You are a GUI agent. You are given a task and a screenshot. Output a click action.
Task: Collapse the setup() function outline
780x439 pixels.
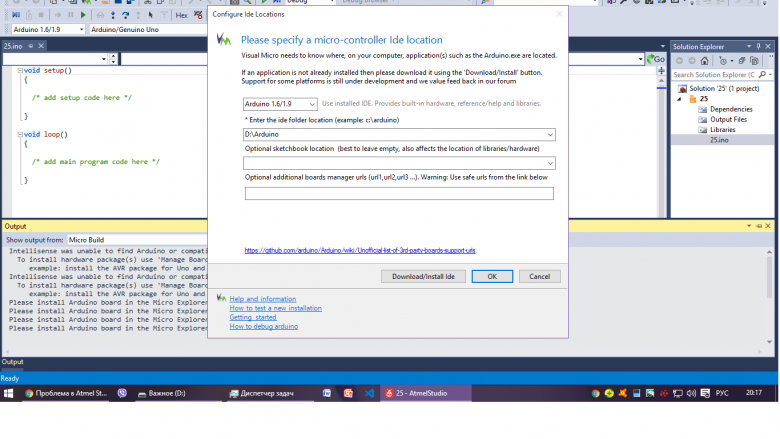(x=20, y=71)
